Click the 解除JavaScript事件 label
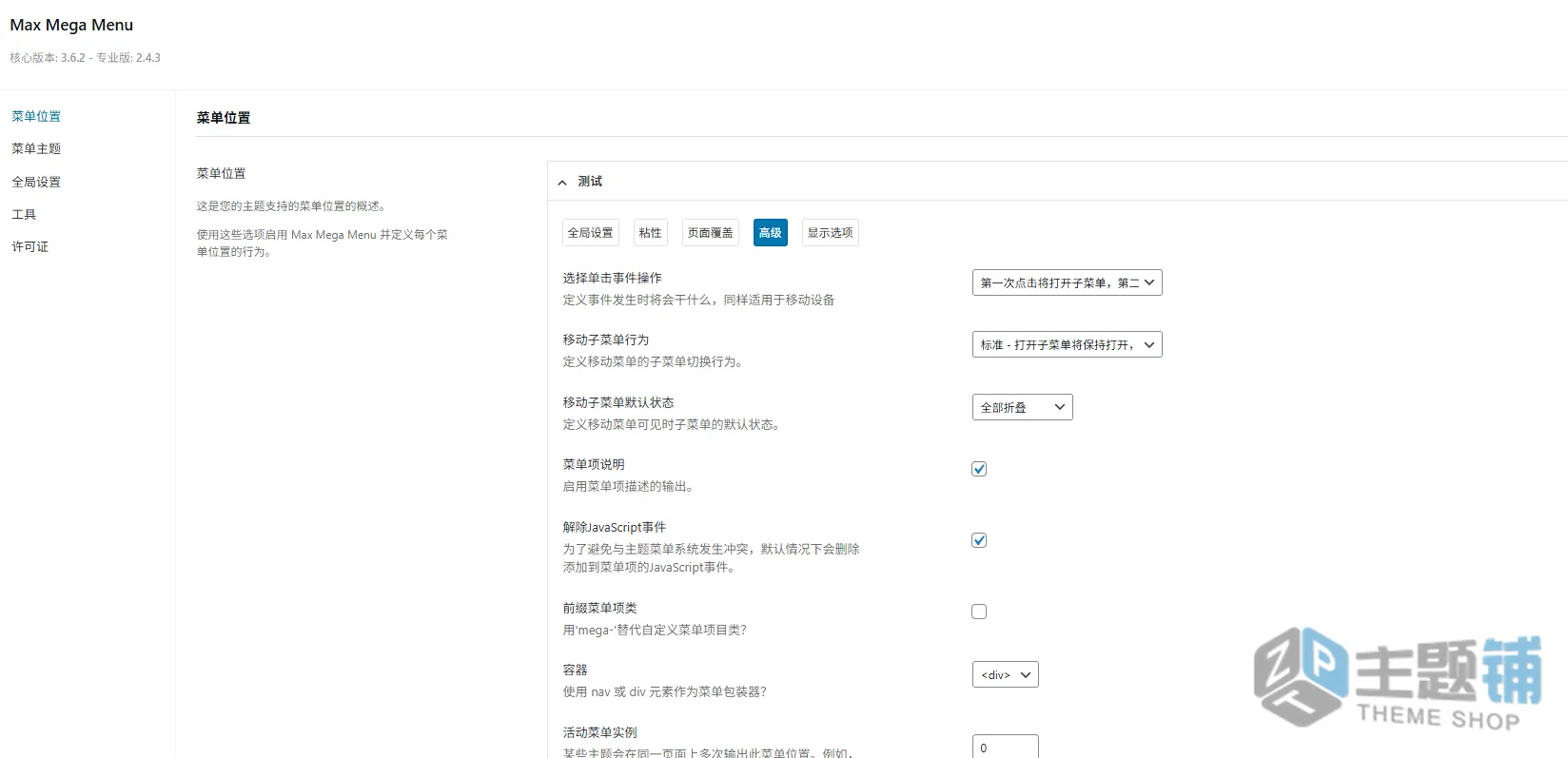 pos(614,527)
